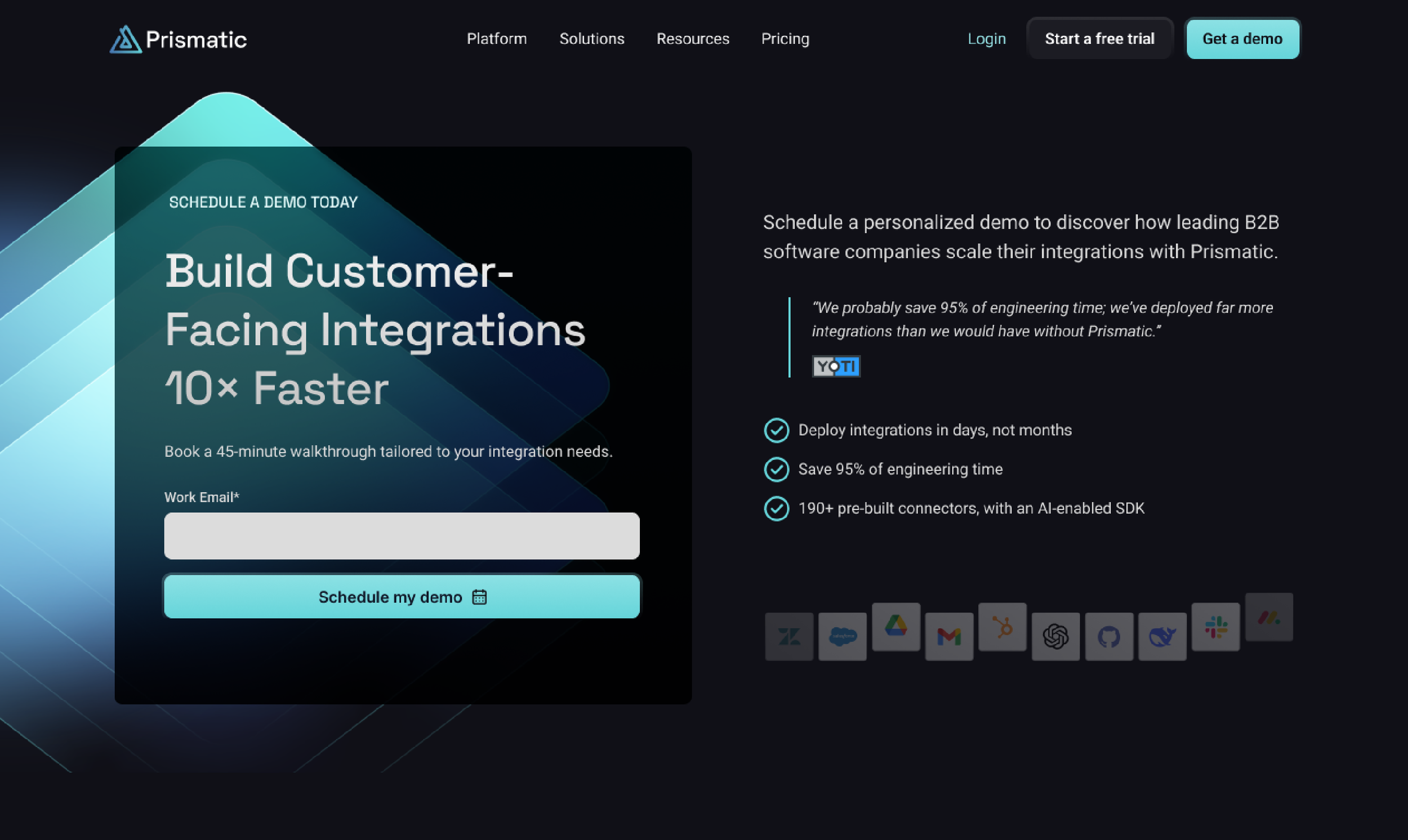Click the checkmark beside 'Save 95% of engineering time'
This screenshot has width=1408, height=840.
click(x=777, y=469)
